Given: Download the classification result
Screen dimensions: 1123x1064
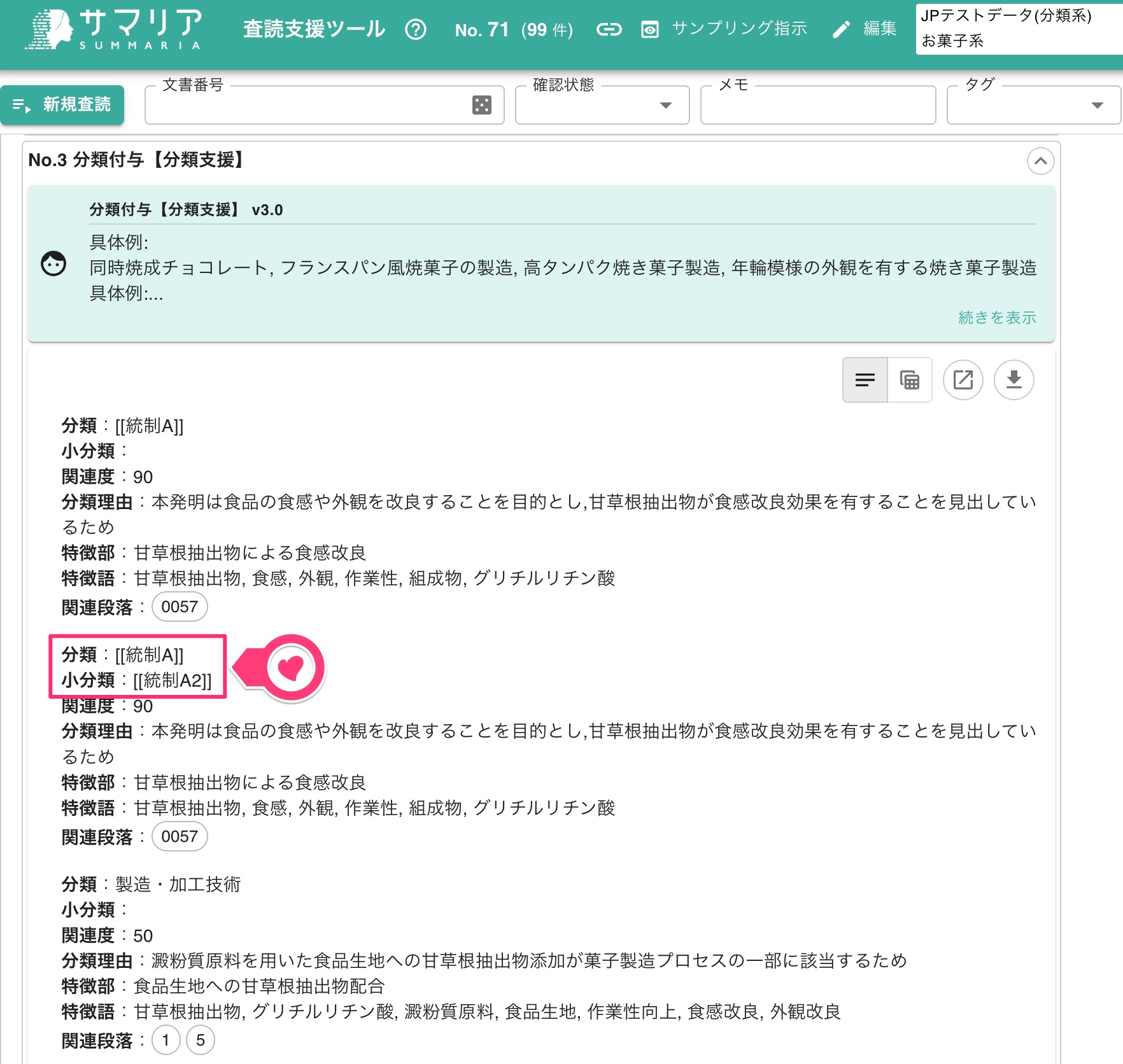Looking at the screenshot, I should point(1014,380).
